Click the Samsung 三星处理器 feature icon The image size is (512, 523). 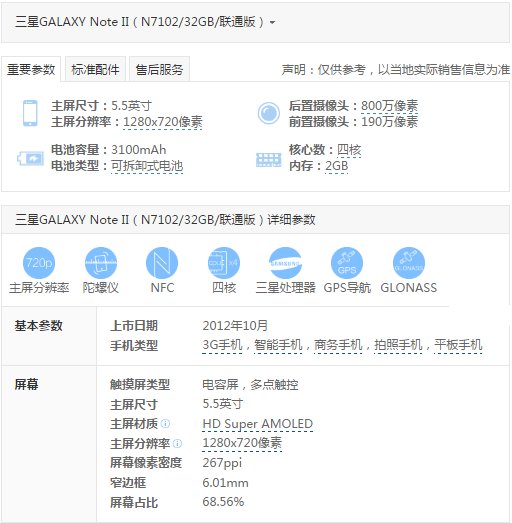click(286, 263)
